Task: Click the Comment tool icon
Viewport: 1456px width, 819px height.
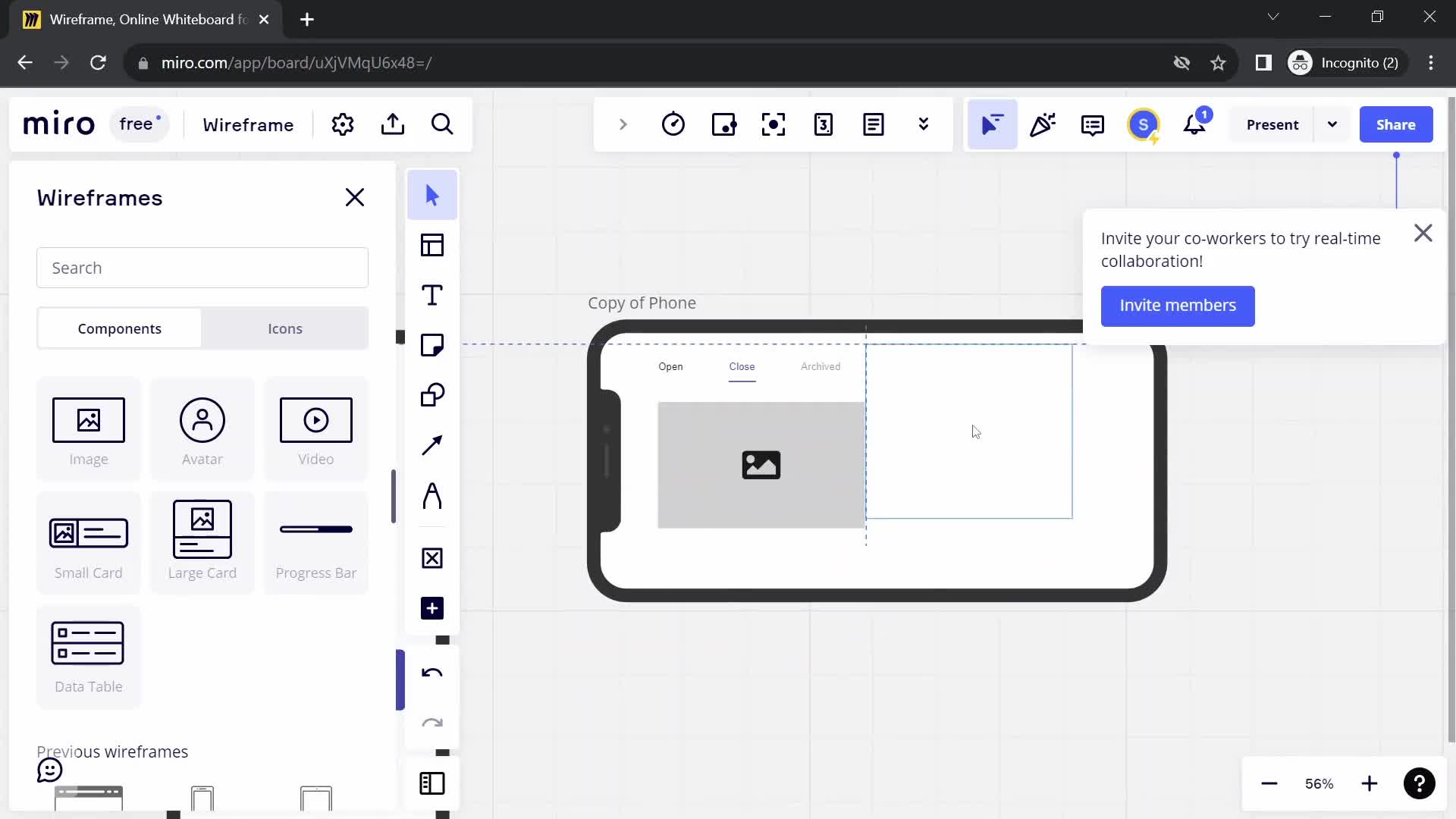Action: (x=1092, y=124)
